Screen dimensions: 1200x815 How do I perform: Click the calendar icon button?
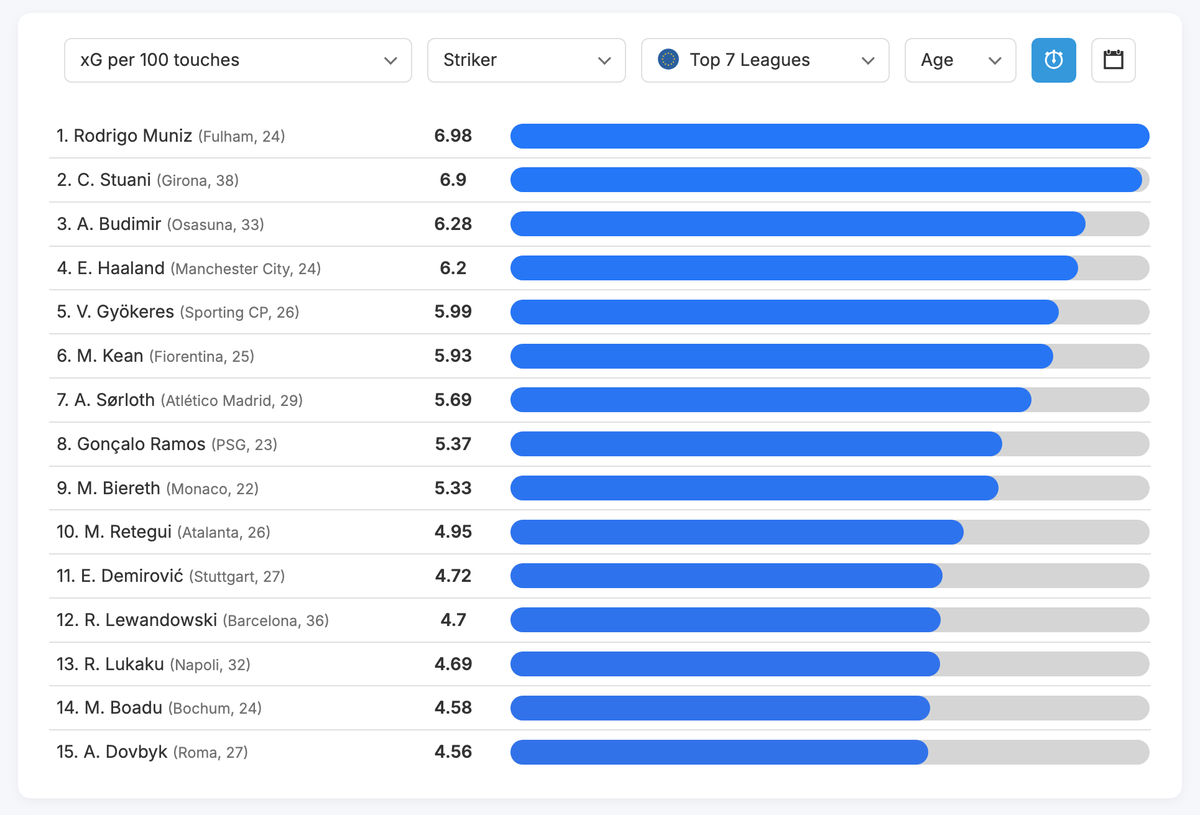[x=1113, y=60]
